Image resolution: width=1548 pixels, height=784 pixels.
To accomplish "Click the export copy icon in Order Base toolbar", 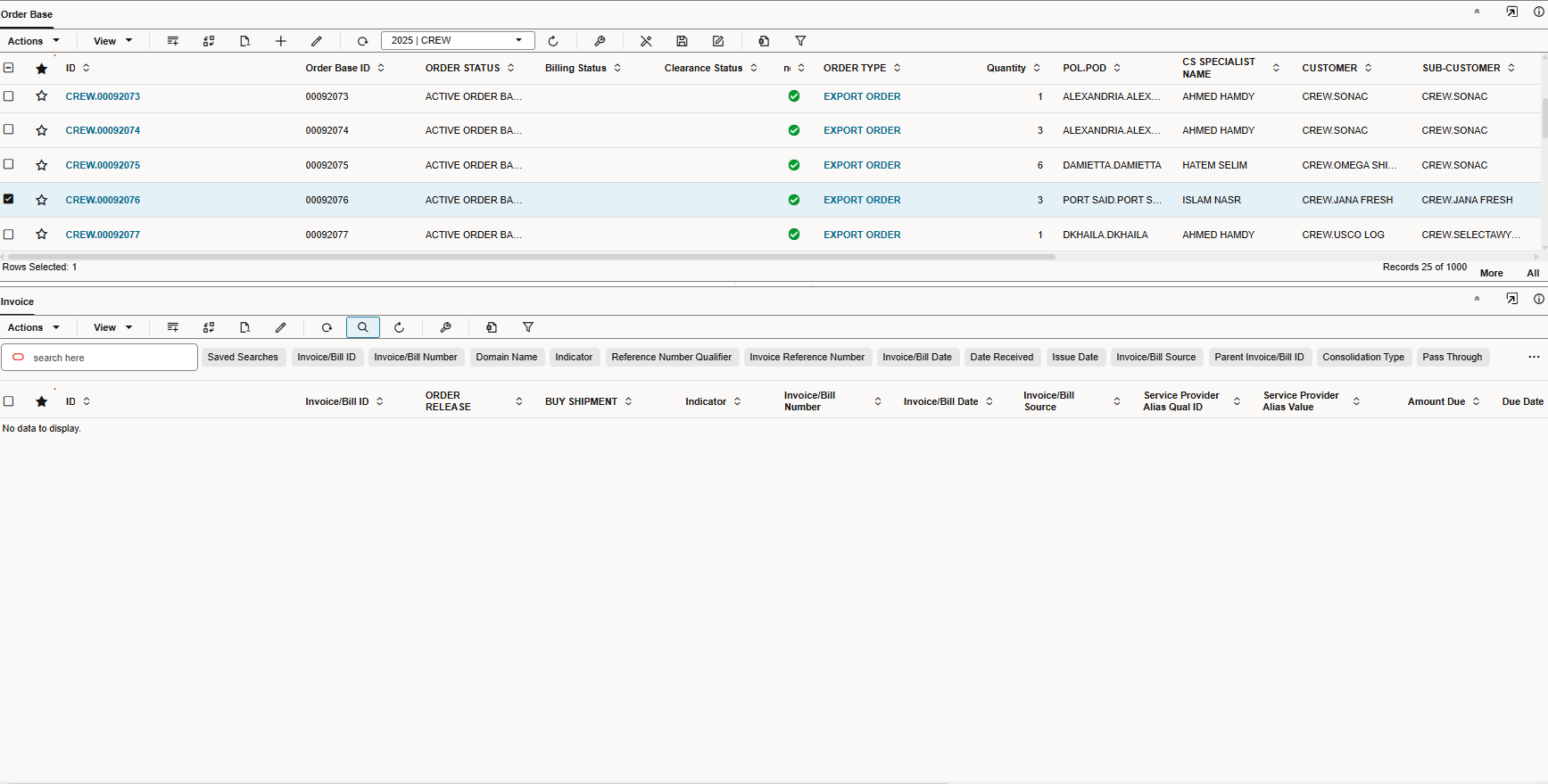I will coord(765,41).
